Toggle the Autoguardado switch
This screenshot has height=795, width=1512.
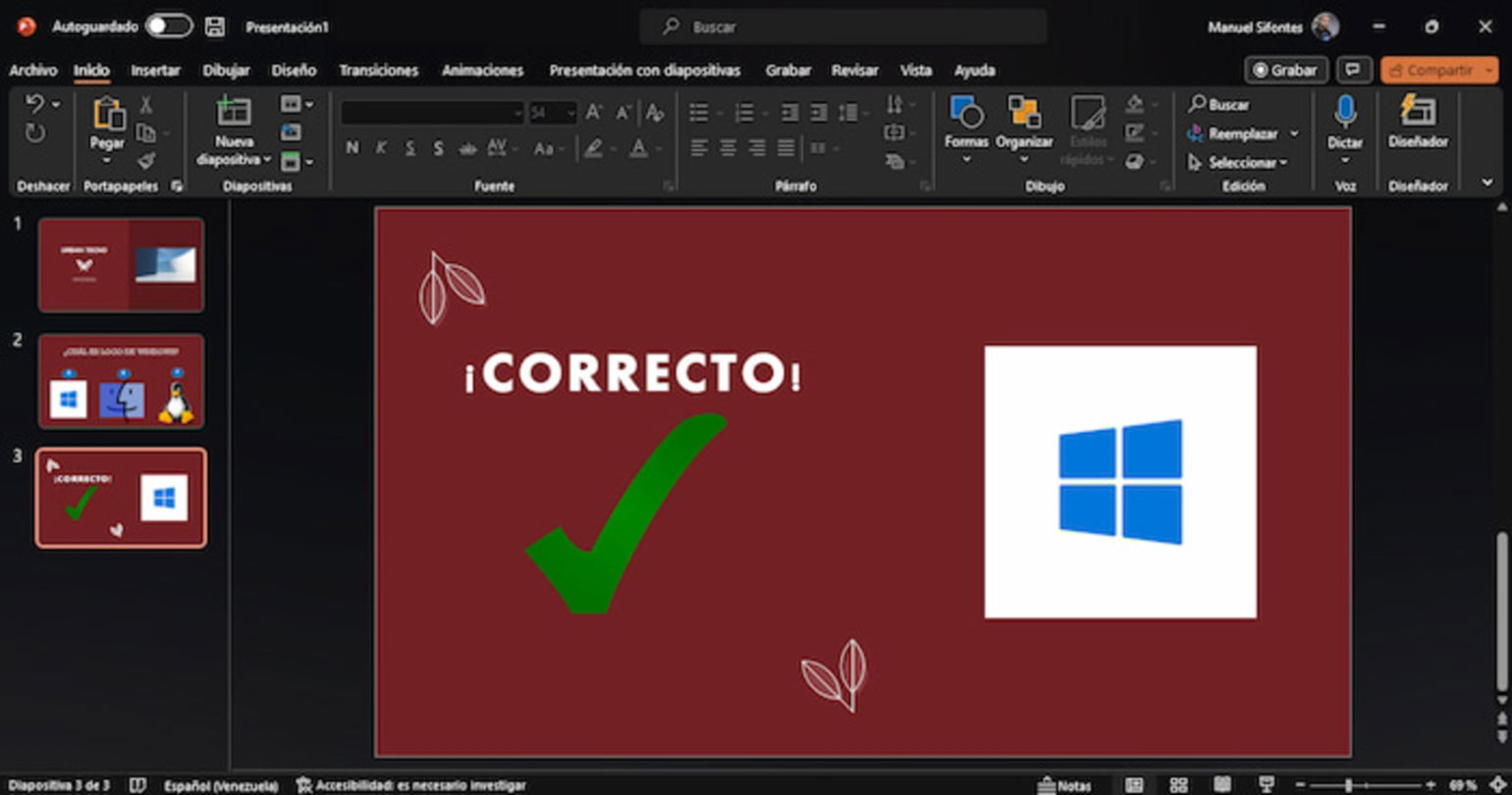click(169, 26)
